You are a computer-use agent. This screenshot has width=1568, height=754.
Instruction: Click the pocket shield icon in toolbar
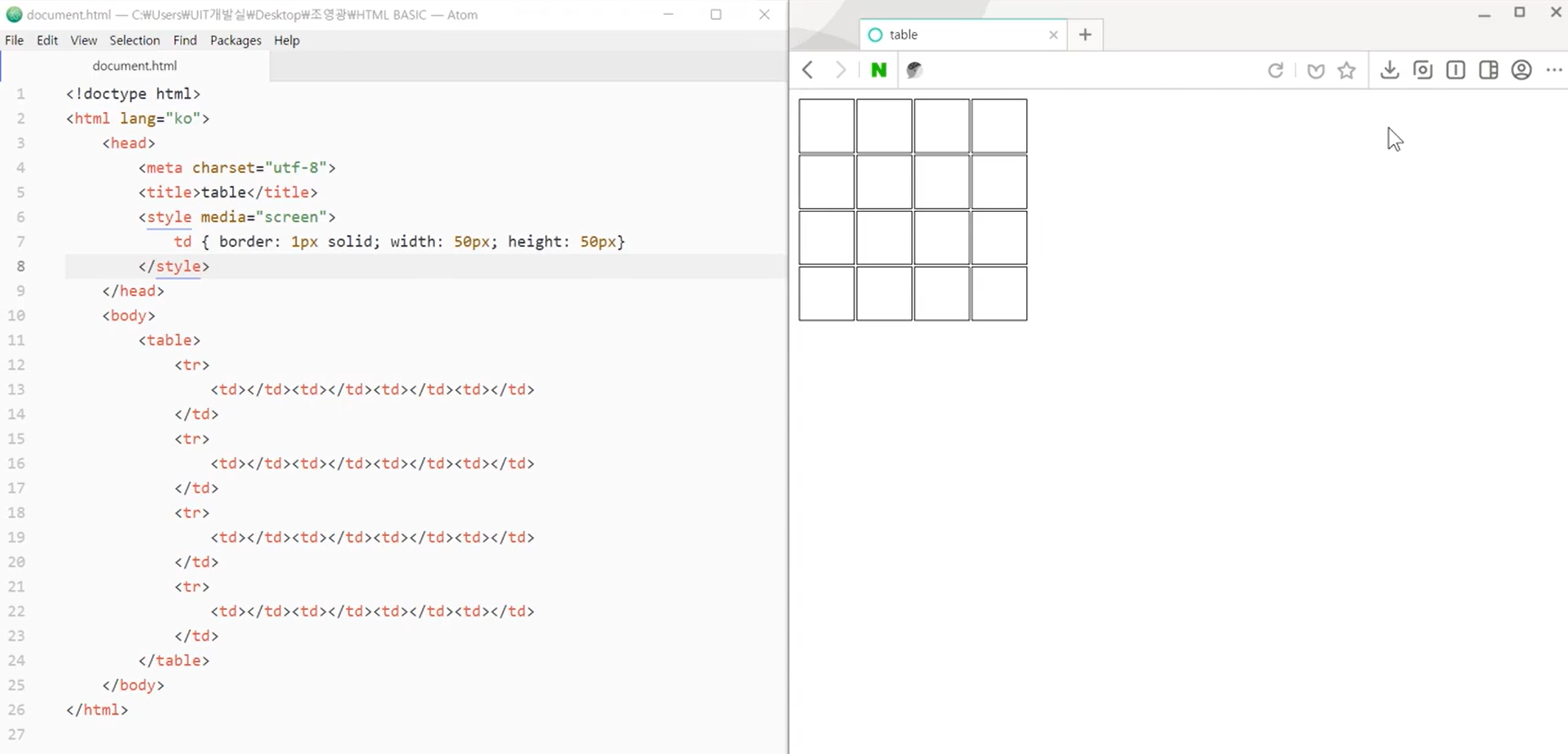[x=1315, y=71]
